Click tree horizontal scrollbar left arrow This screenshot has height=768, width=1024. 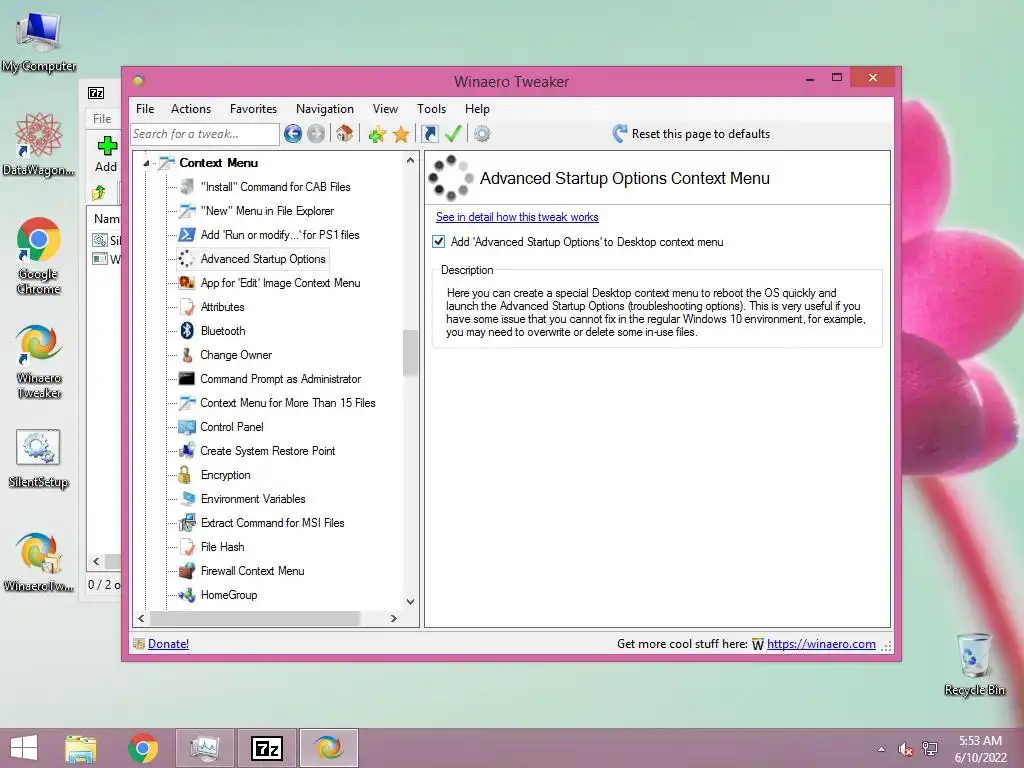[x=141, y=618]
